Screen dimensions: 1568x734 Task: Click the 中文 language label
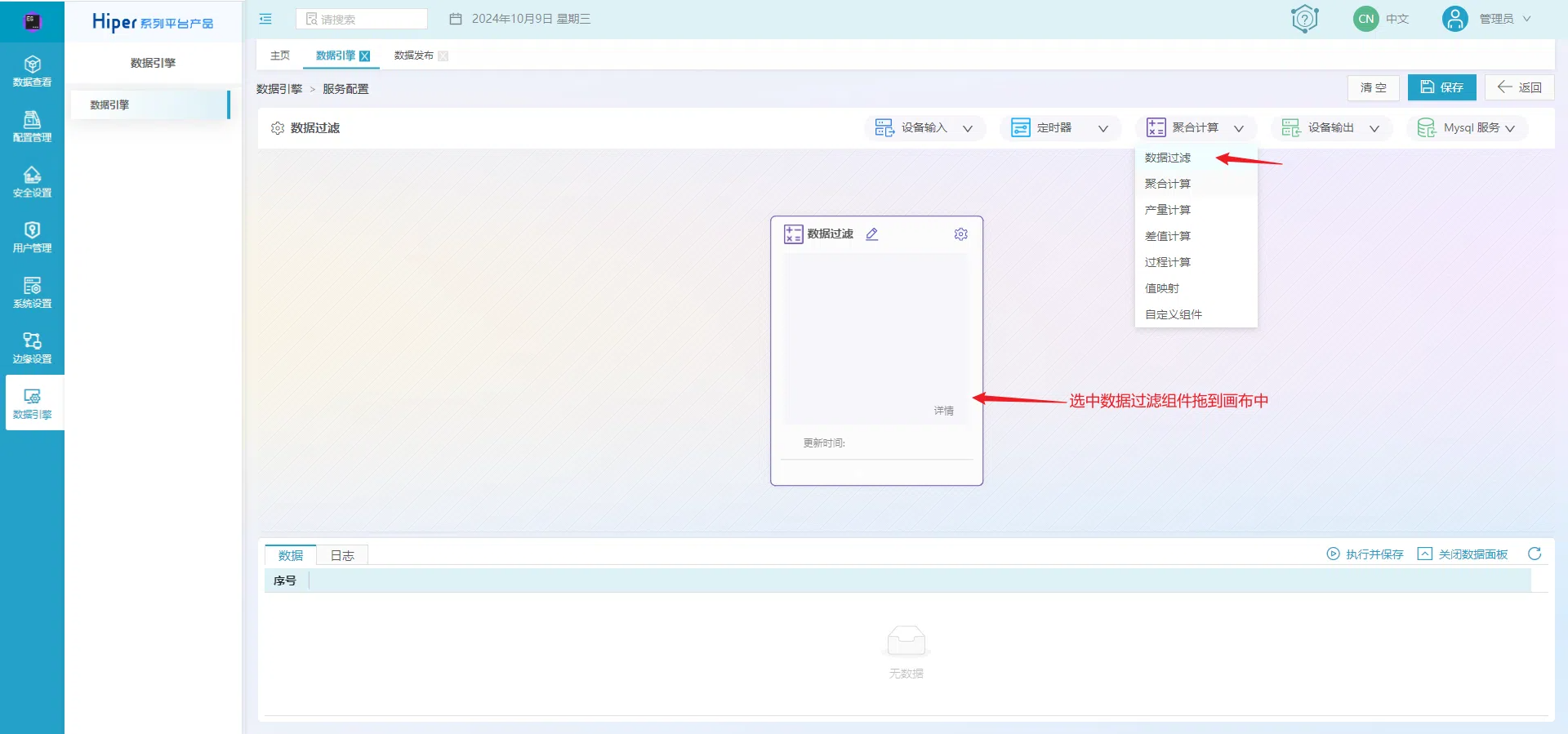[x=1397, y=19]
